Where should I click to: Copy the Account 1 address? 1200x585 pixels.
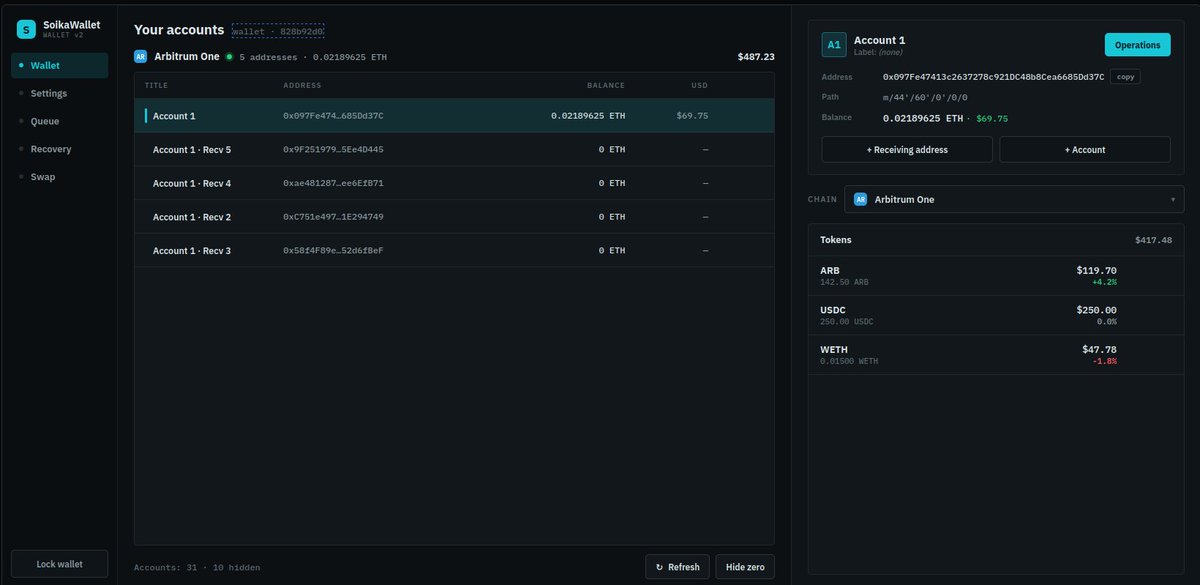click(x=1125, y=77)
